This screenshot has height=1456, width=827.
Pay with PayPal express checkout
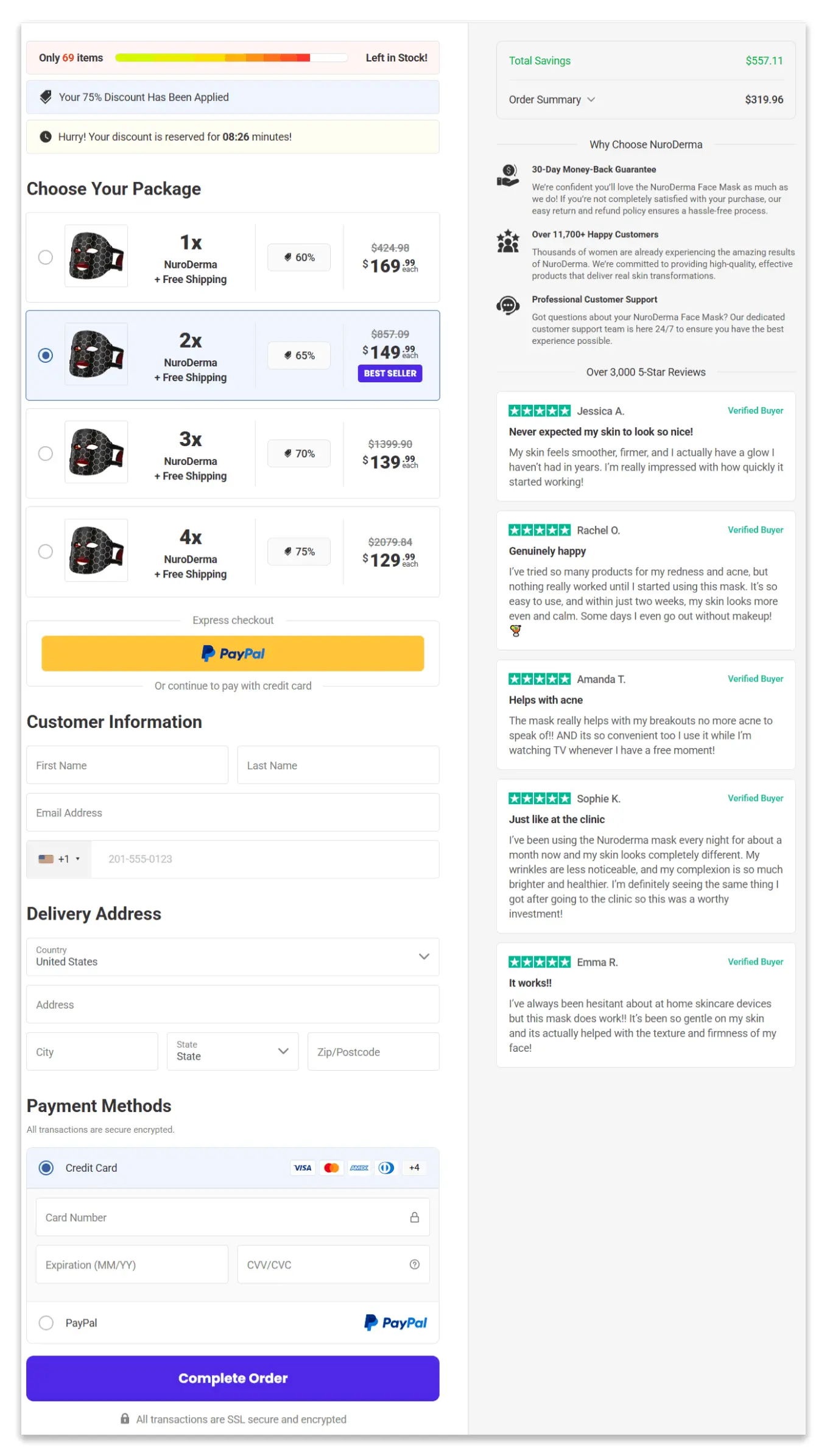point(233,653)
